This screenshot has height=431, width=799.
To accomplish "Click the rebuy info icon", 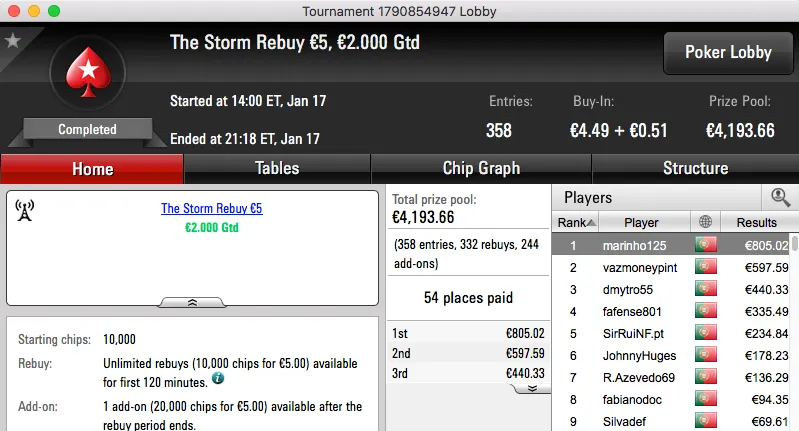I will [x=218, y=380].
